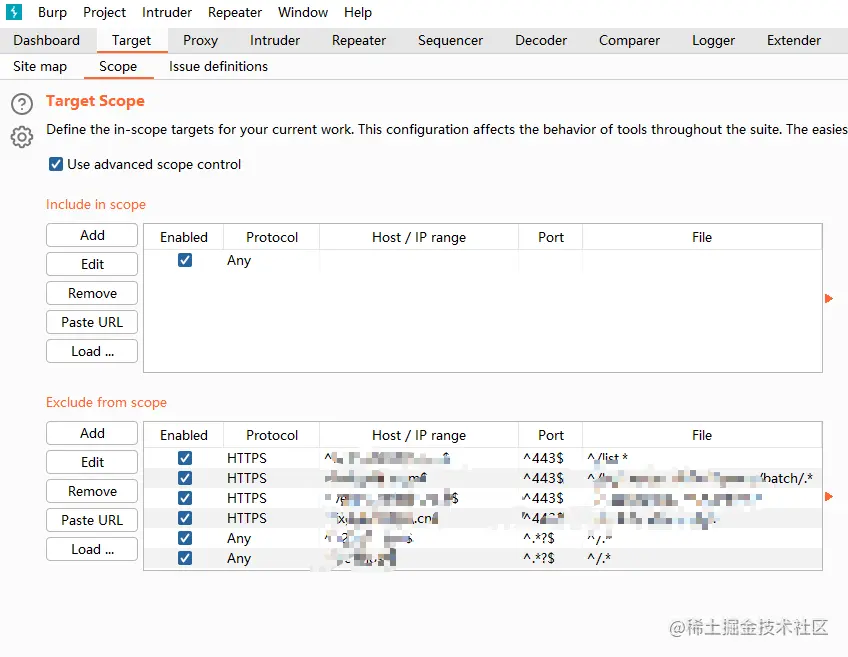Viewport: 848px width, 657px height.
Task: Select the Target tab
Action: pos(131,41)
